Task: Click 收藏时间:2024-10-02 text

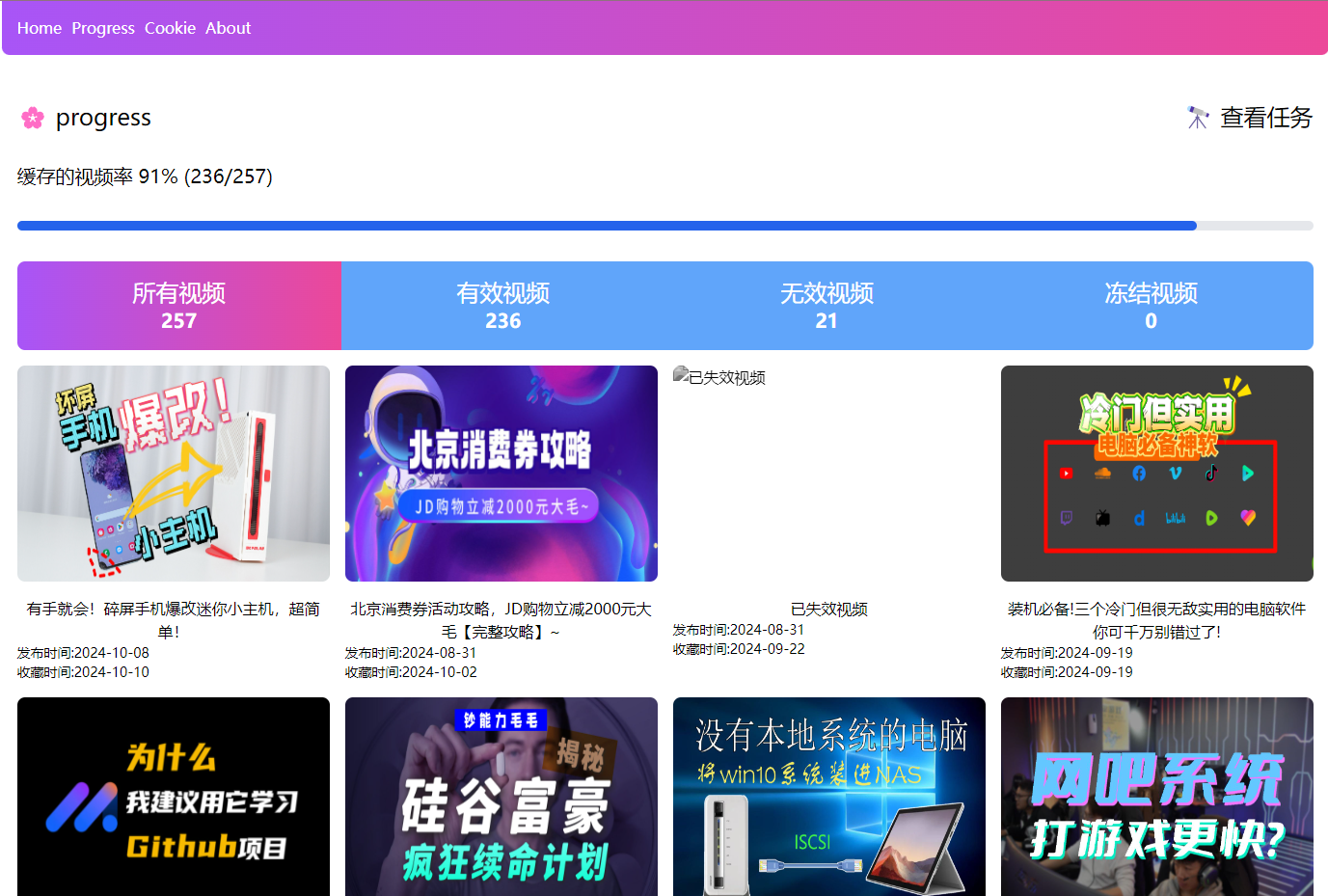Action: (x=411, y=672)
